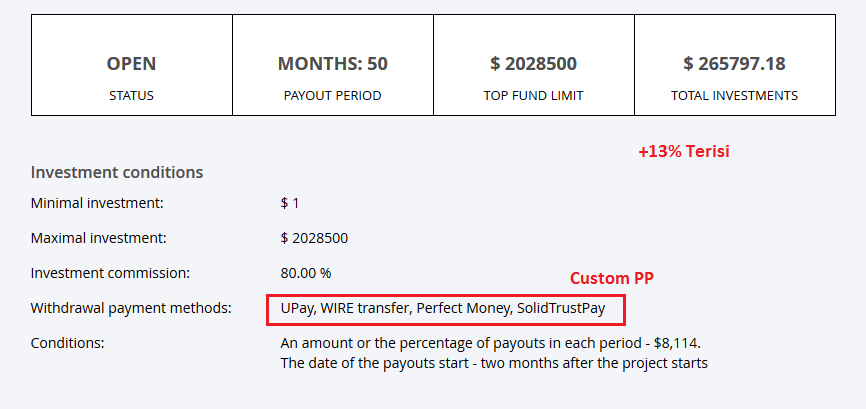Viewport: 866px width, 409px height.
Task: Select the 80.00 % commission value
Action: (x=306, y=272)
